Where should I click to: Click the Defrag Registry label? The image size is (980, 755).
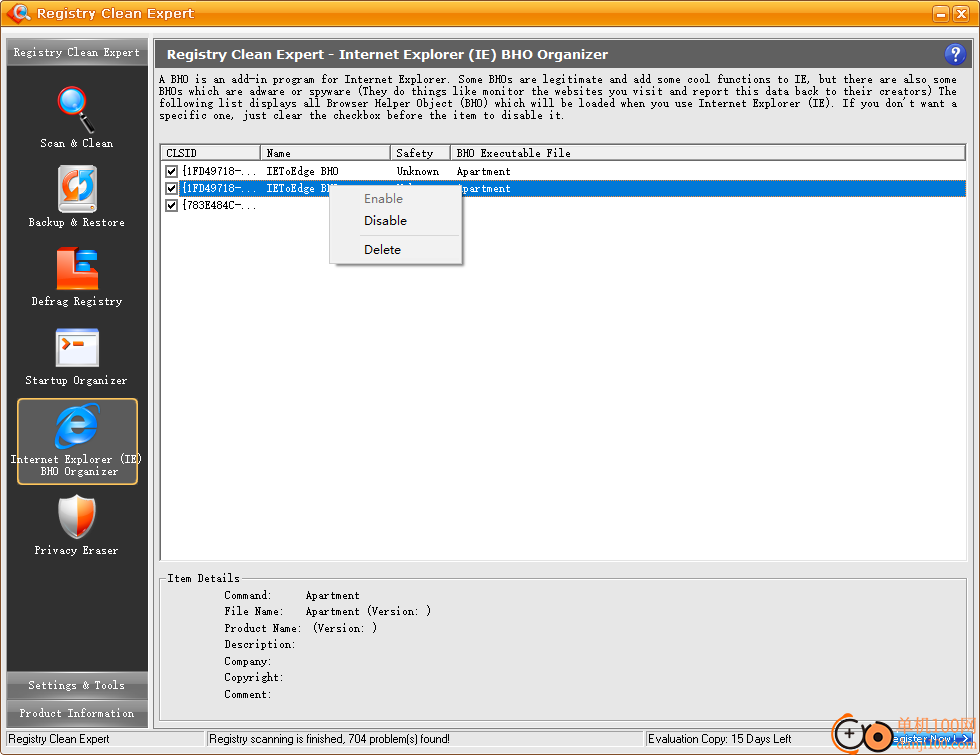point(77,301)
